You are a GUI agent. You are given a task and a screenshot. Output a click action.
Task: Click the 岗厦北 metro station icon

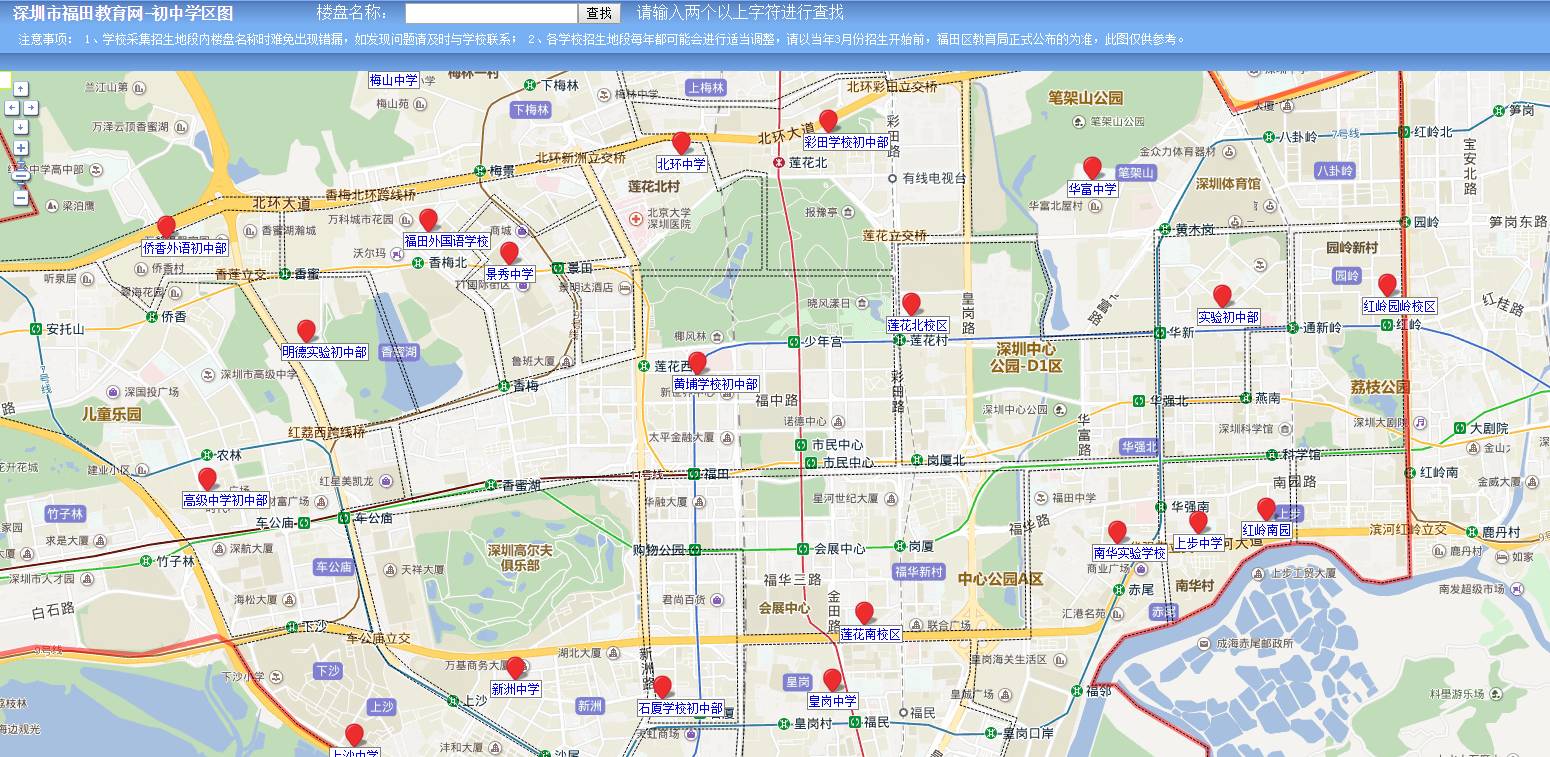pos(916,460)
